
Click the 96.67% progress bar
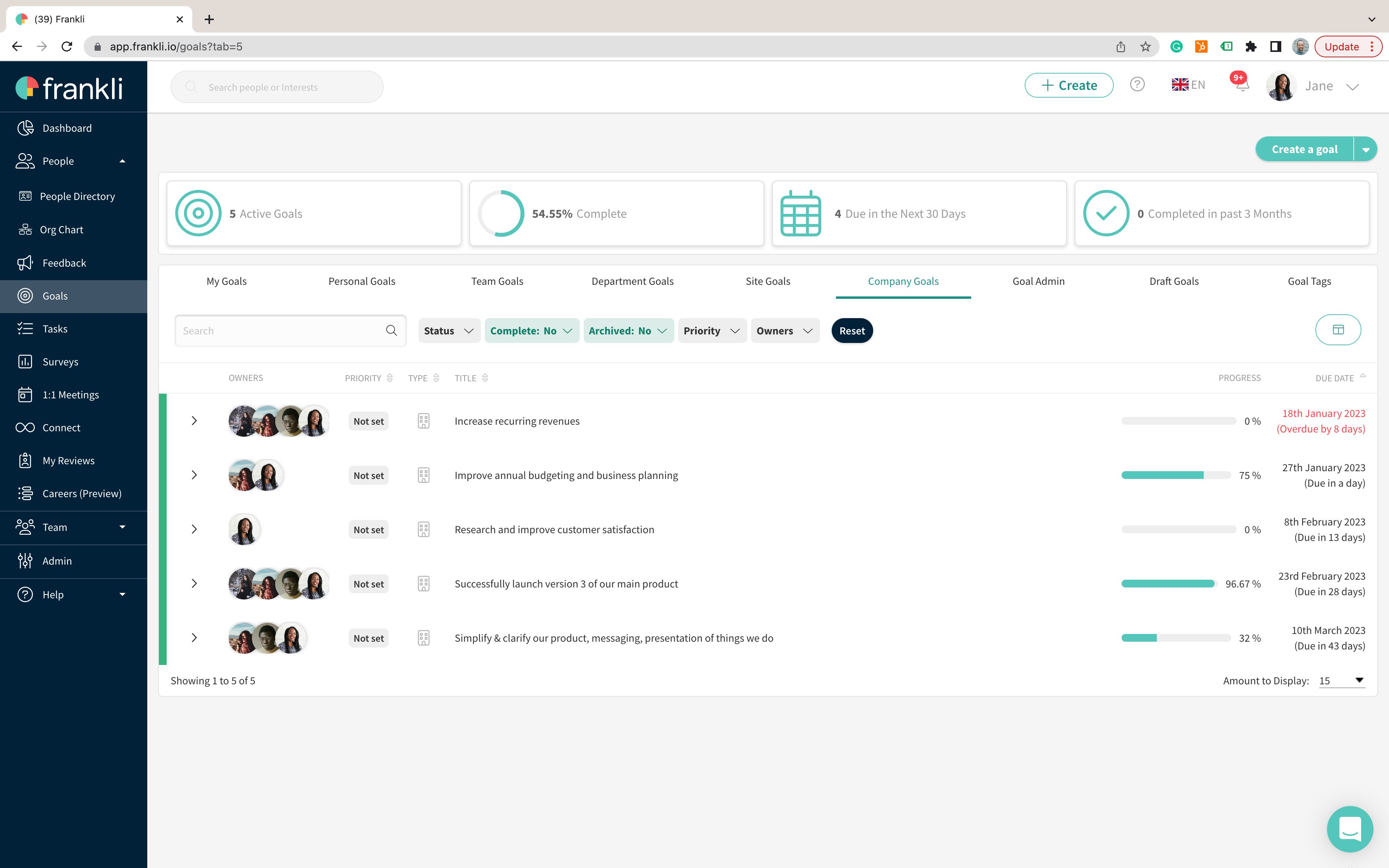[x=1169, y=584]
